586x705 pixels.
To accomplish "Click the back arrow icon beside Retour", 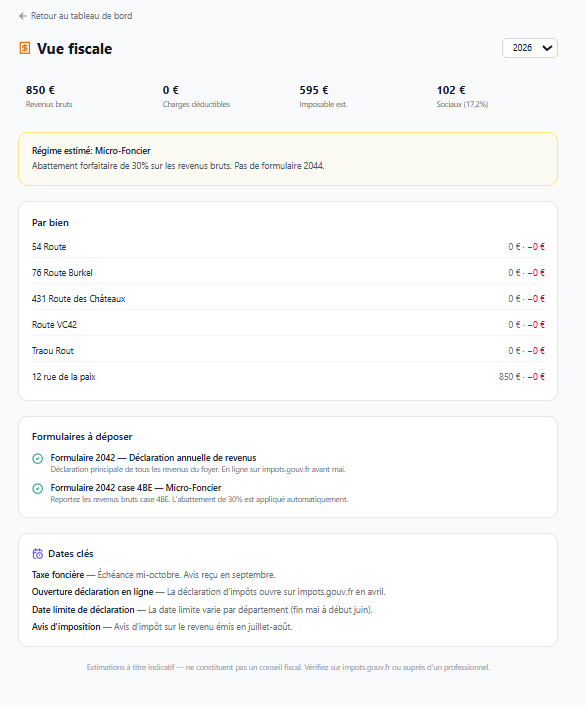I will click(23, 16).
